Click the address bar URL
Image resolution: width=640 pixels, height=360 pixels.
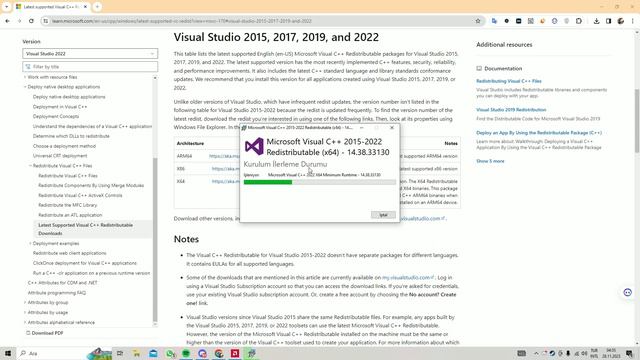tap(182, 21)
